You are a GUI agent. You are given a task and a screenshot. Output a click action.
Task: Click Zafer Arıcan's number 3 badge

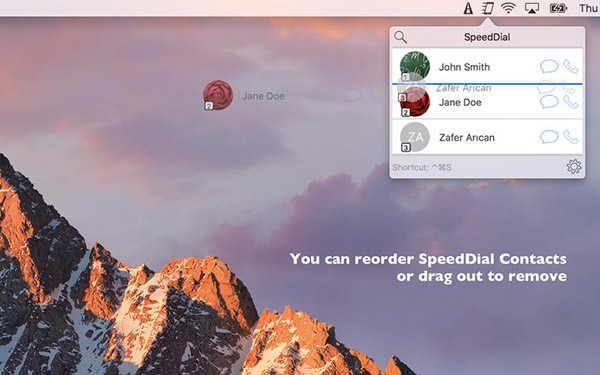click(x=406, y=147)
